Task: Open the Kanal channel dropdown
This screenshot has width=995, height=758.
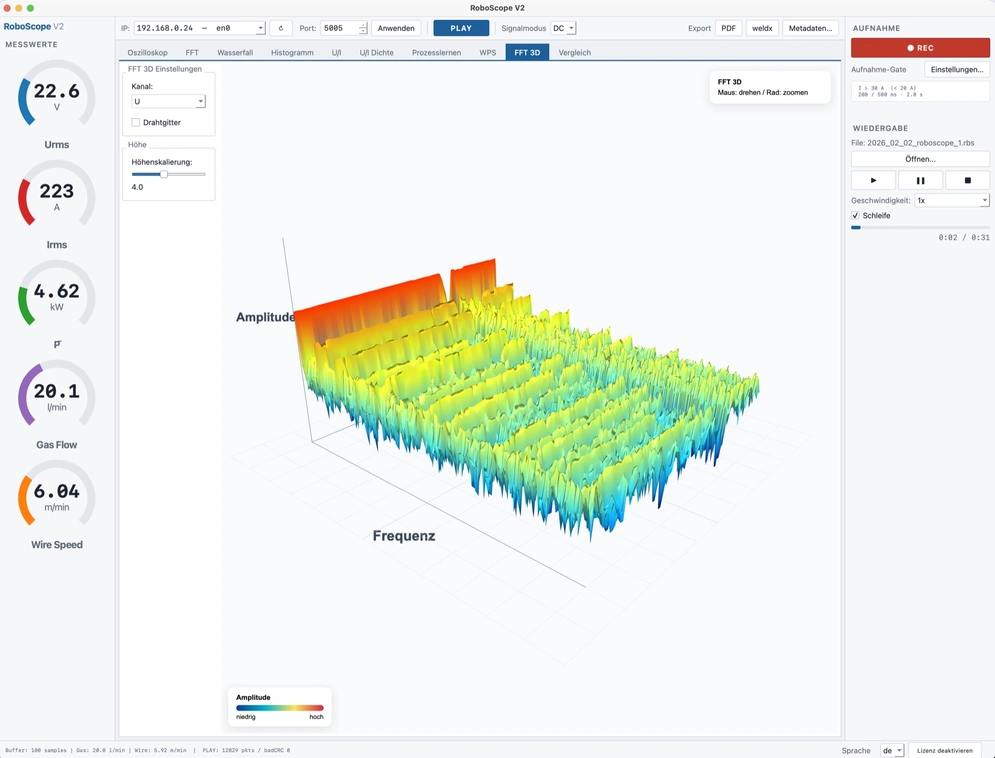Action: [x=168, y=101]
